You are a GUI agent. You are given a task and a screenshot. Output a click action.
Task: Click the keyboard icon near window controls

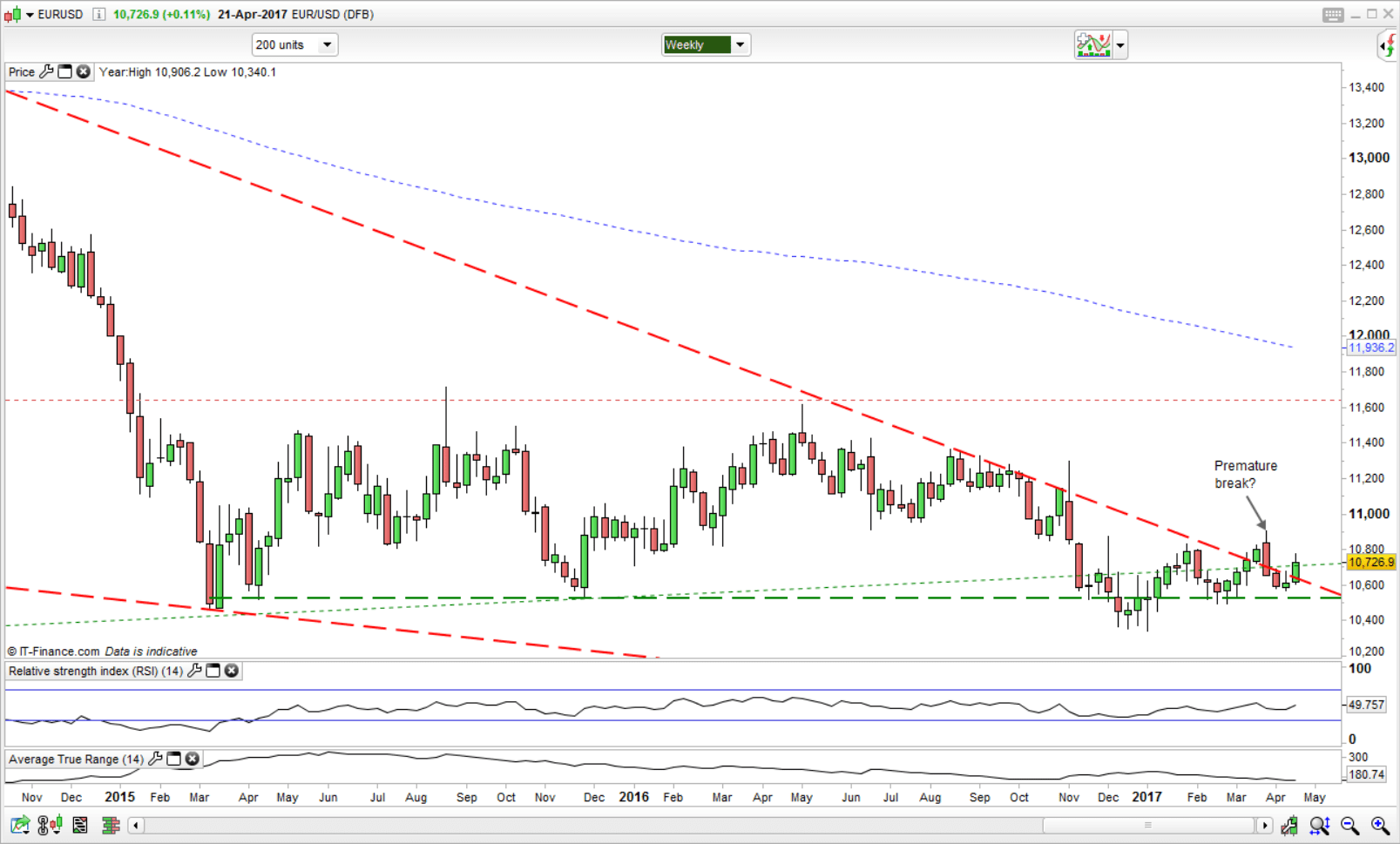coord(1334,14)
